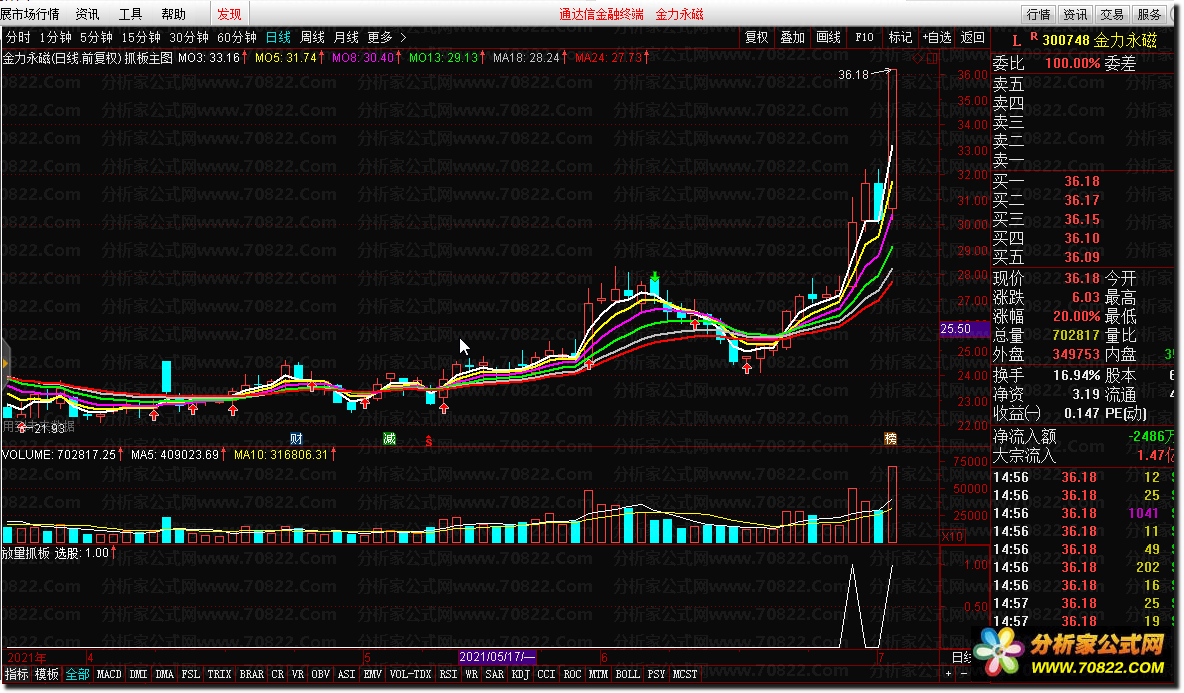Open the 更多 timeframe dropdown
Image resolution: width=1184 pixels, height=693 pixels.
(380, 37)
